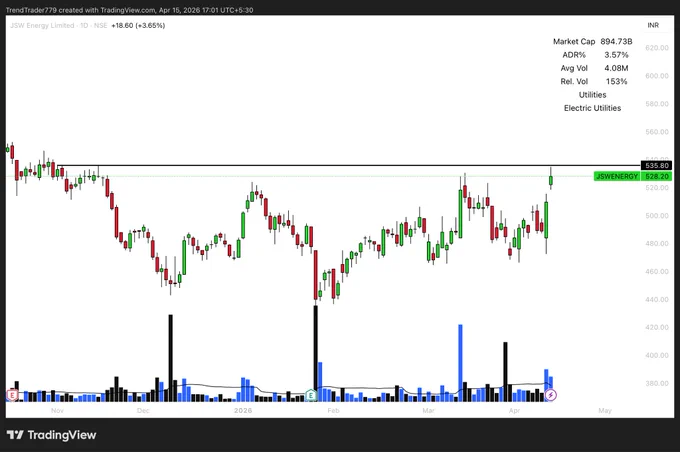Viewport: 680px width, 452px height.
Task: Click the TrendTrader779 attribution text at top
Action: tap(129, 10)
